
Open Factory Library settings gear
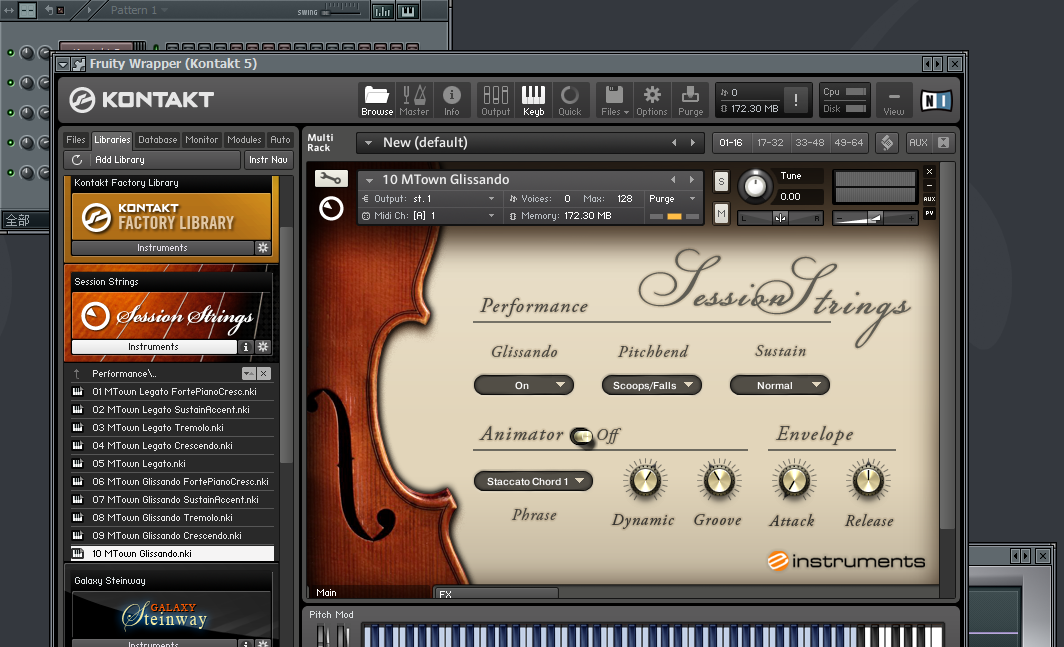click(263, 248)
